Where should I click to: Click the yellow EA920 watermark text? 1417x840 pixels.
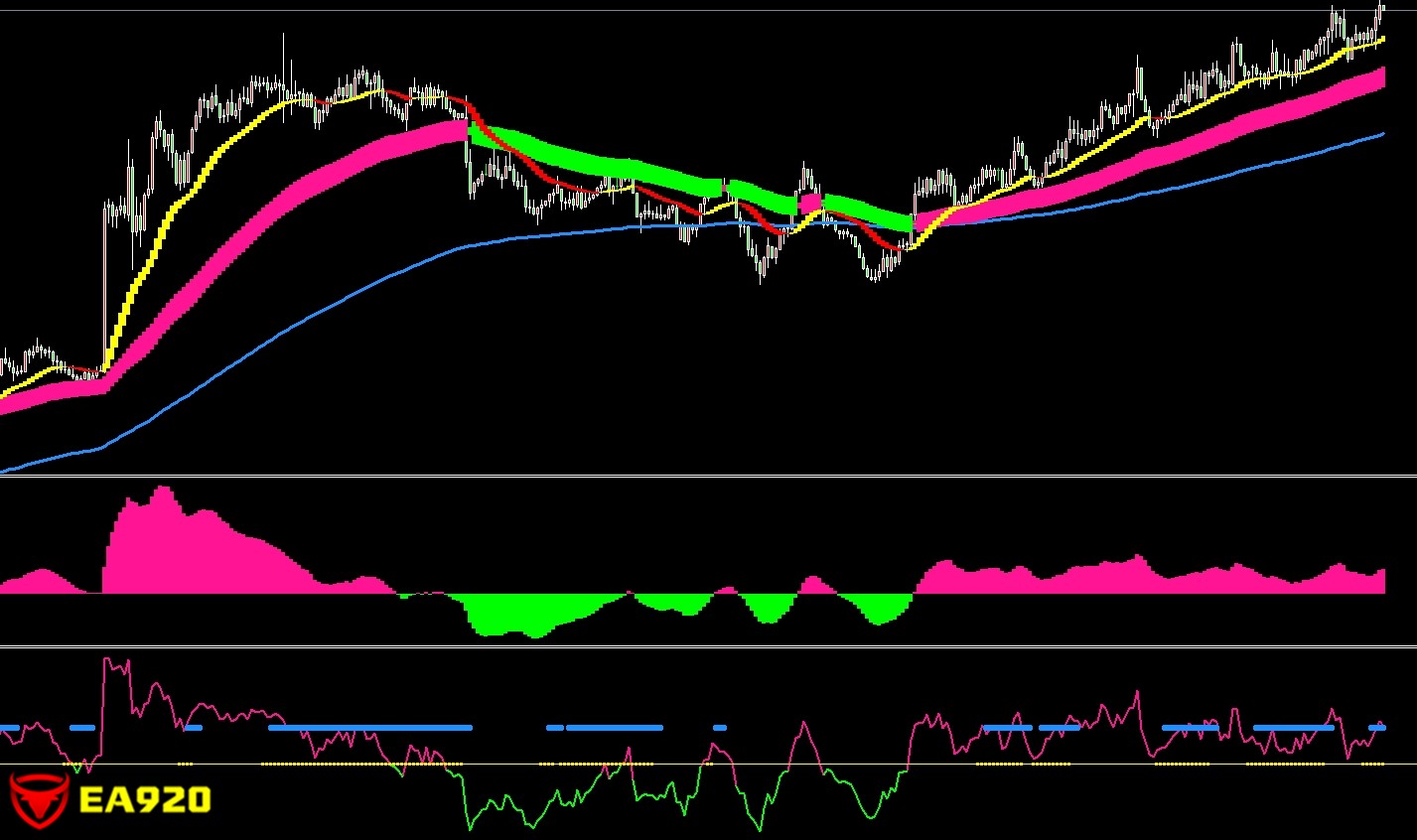144,800
